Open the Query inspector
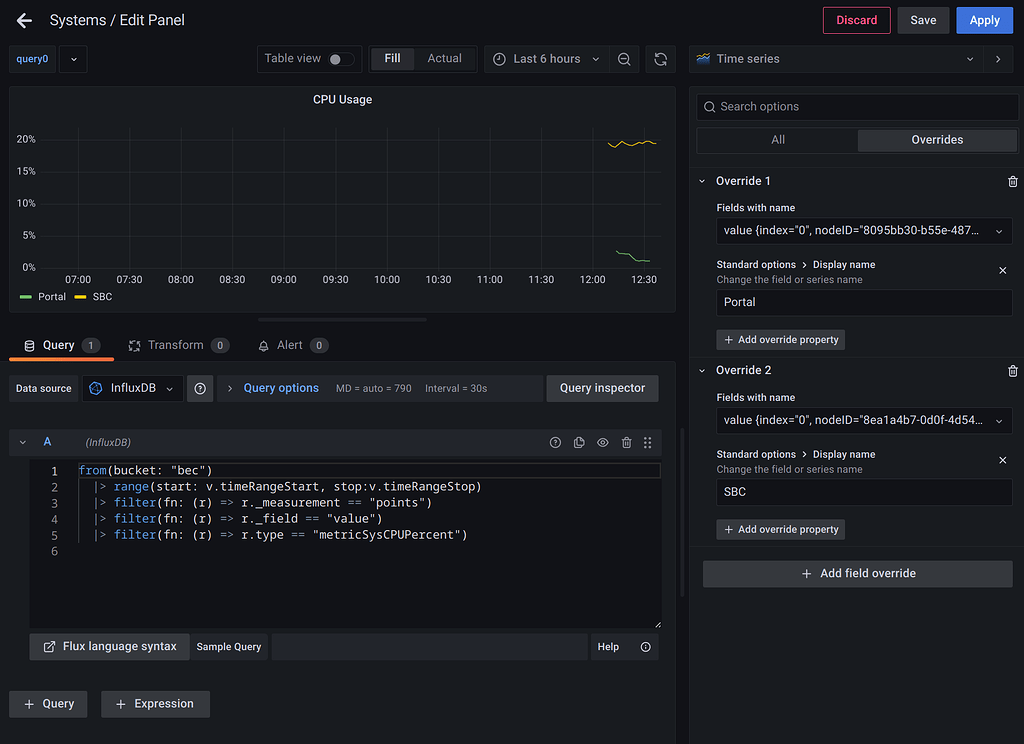 tap(602, 389)
